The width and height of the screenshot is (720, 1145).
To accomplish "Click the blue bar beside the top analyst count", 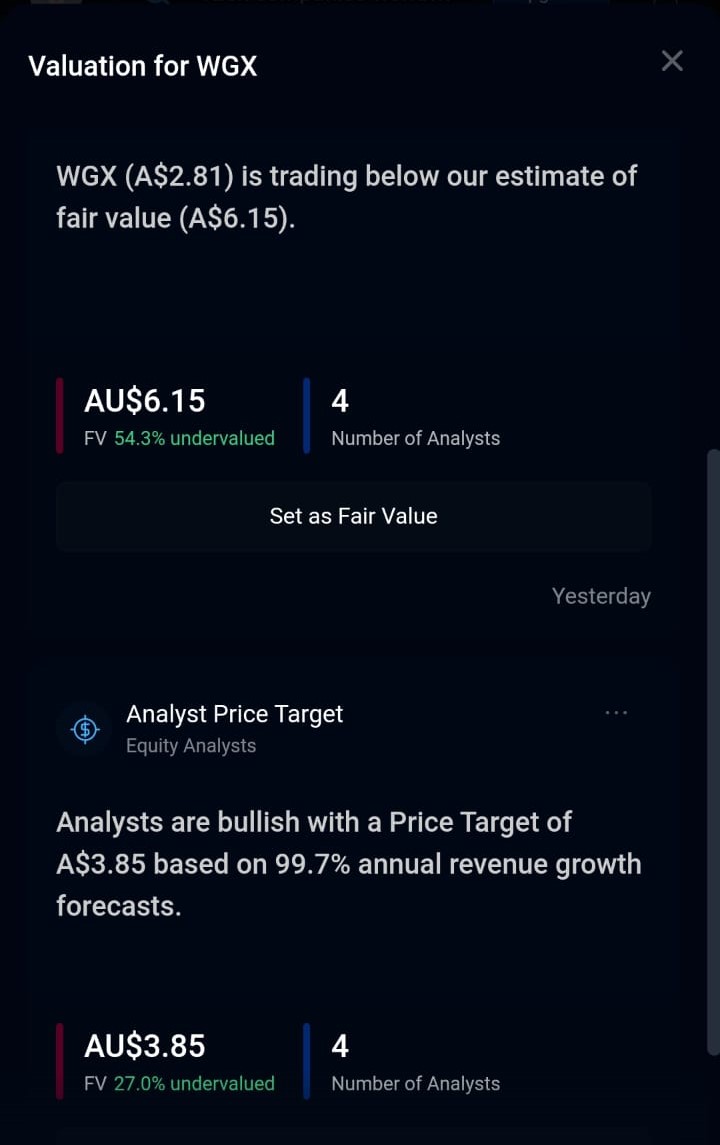I will (x=307, y=416).
